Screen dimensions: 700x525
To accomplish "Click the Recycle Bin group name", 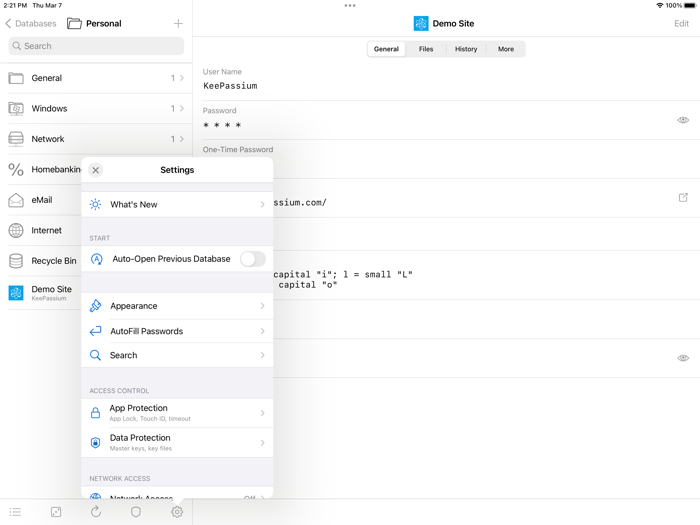I will coord(54,261).
